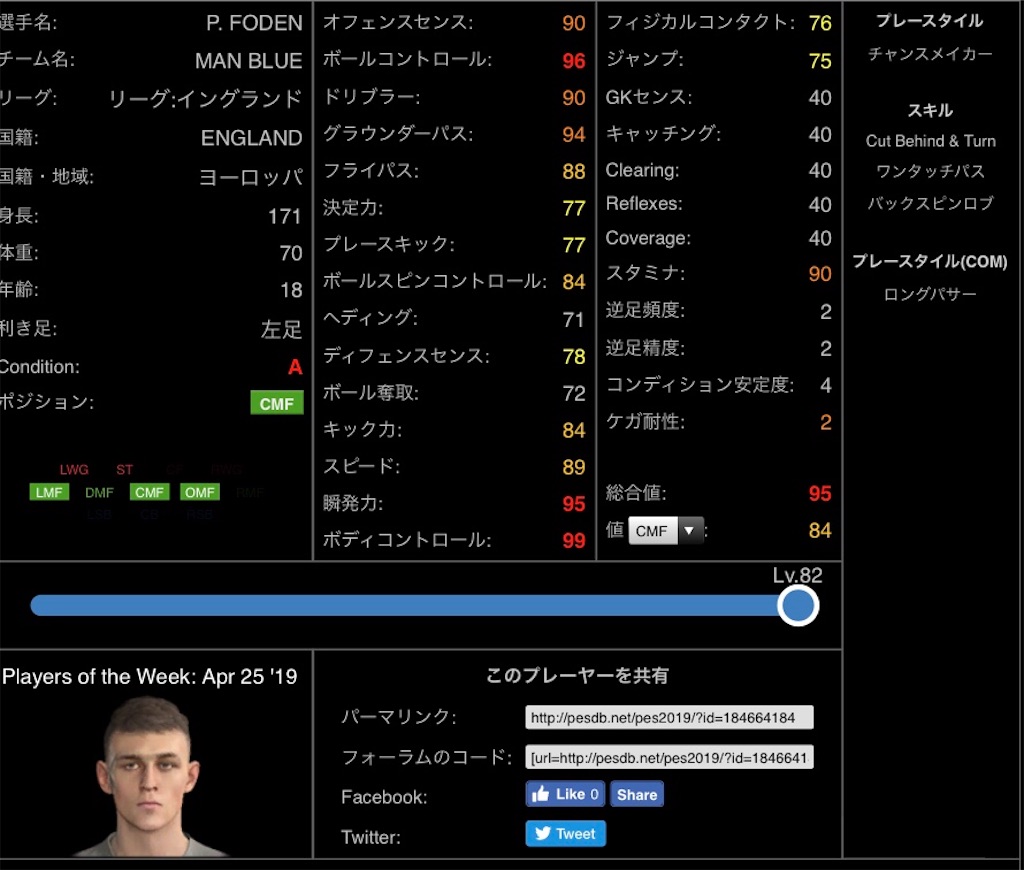
Task: Click team name MAN BLUE
Action: pos(249,61)
